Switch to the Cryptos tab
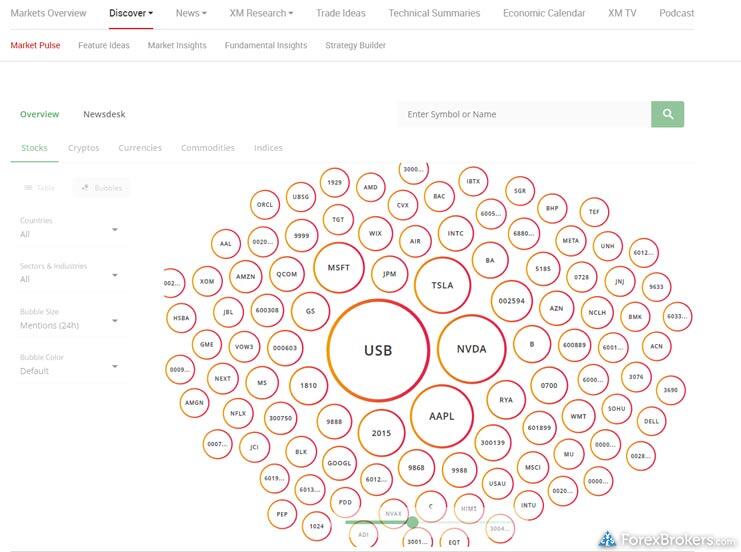Viewport: 741px width, 552px height. click(84, 148)
